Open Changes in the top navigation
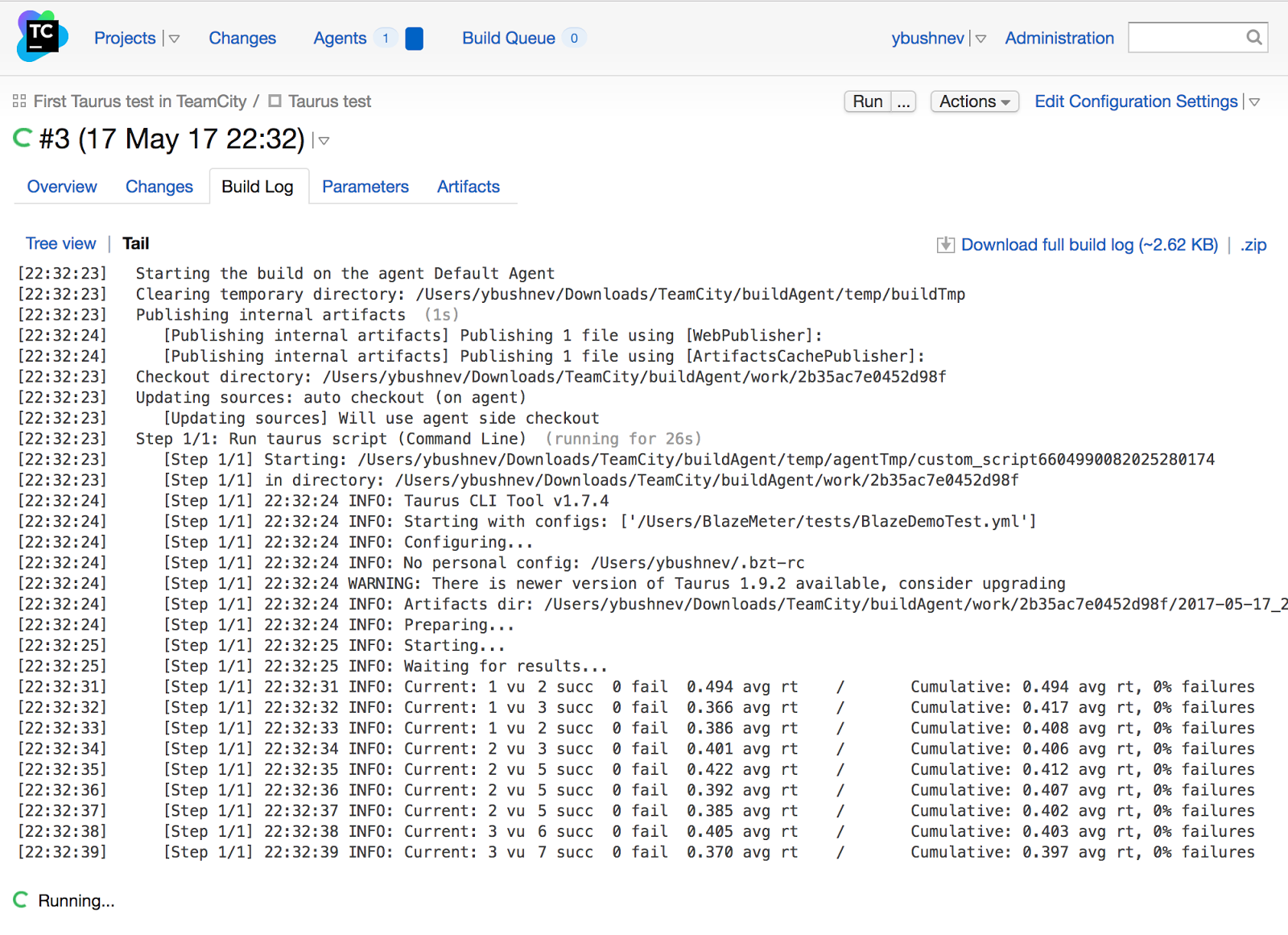This screenshot has height=935, width=1288. pos(242,38)
